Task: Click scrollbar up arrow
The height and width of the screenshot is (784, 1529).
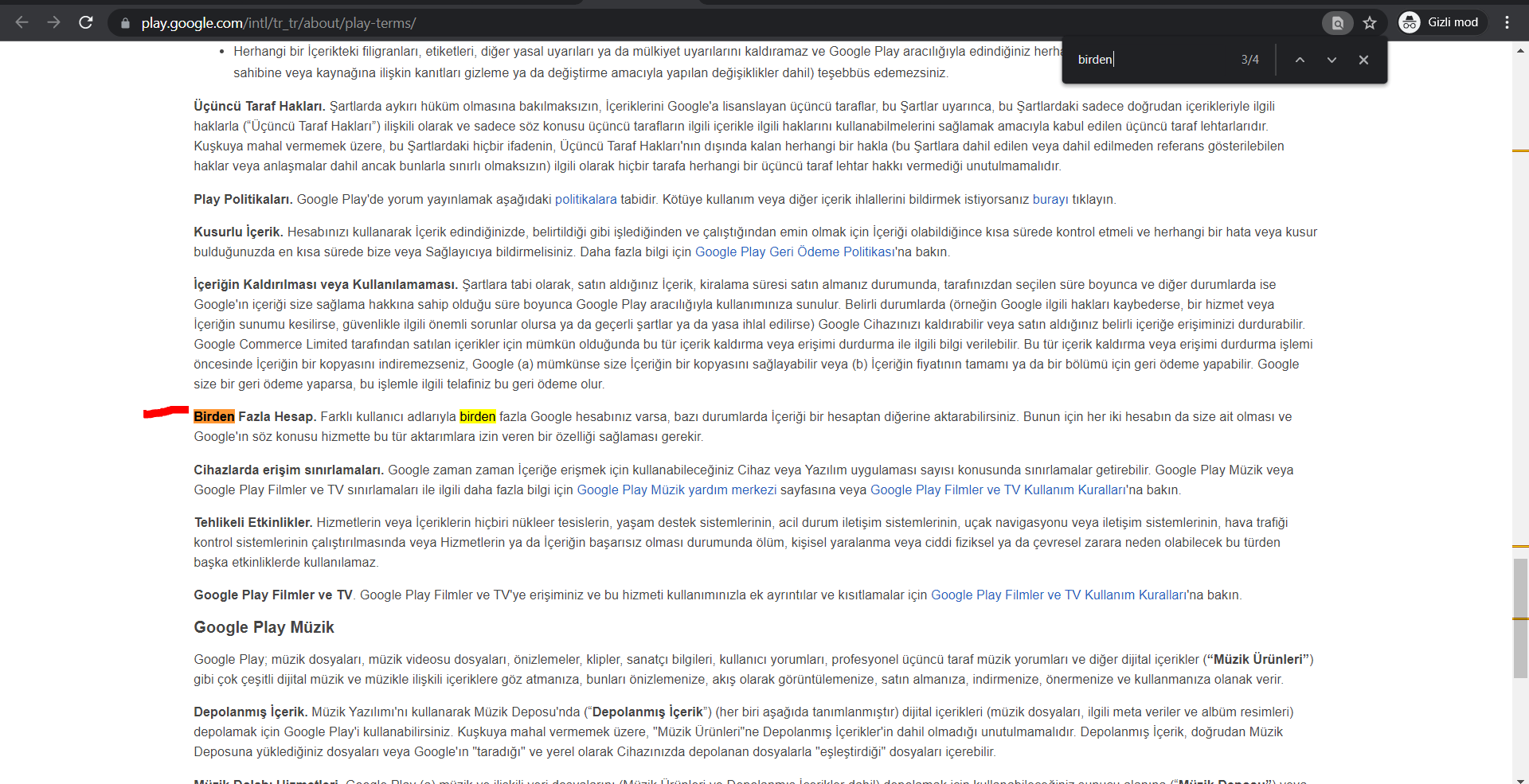Action: tap(1520, 50)
